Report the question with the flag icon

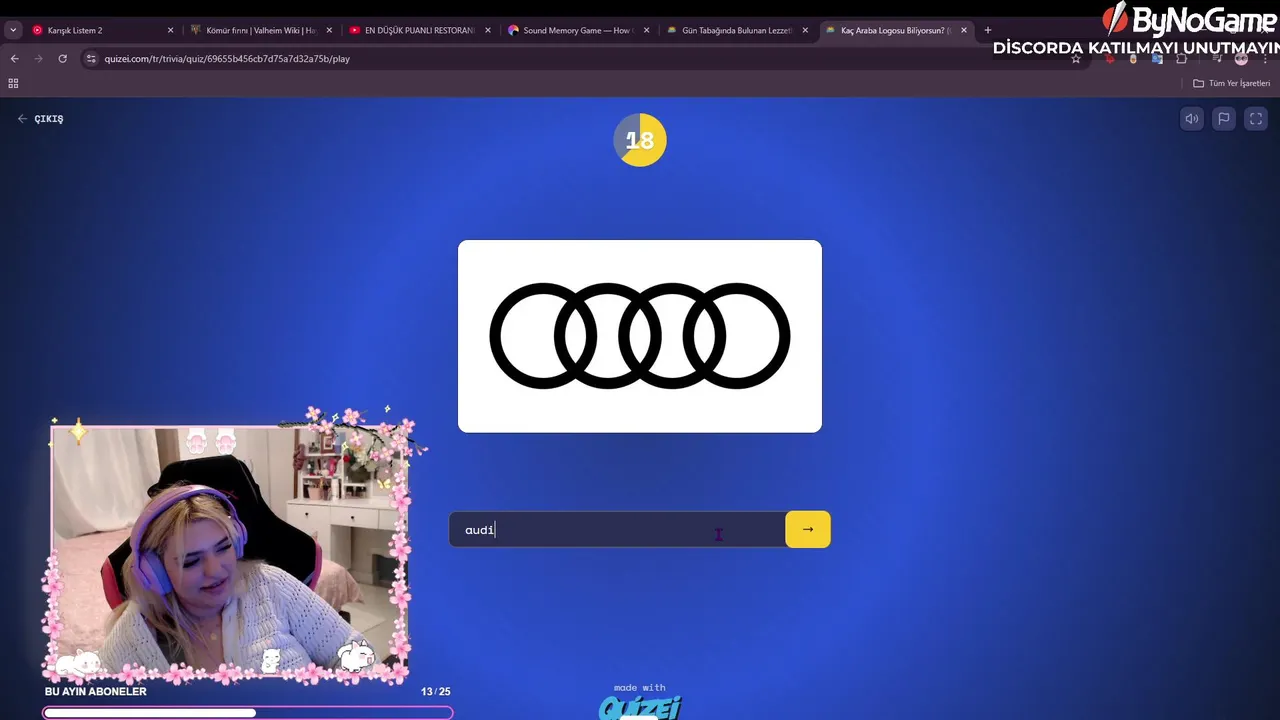(x=1223, y=119)
